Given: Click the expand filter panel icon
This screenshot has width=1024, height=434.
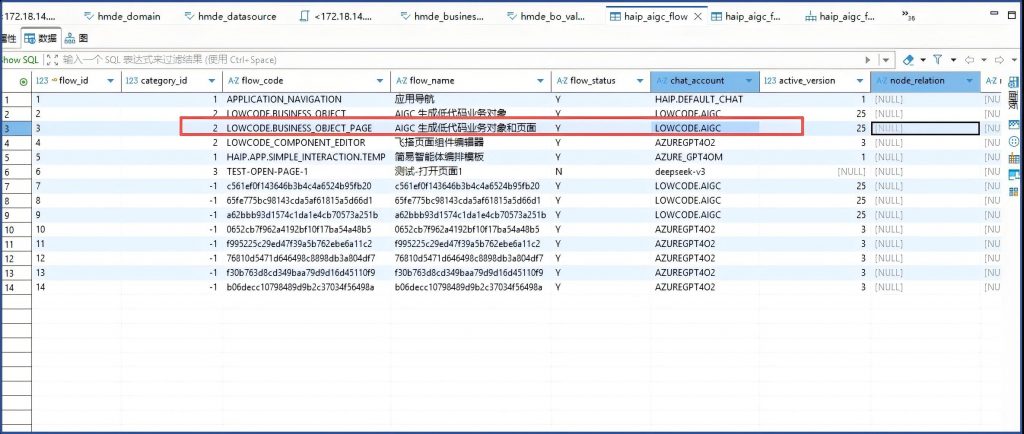Looking at the screenshot, I should pyautogui.click(x=51, y=60).
